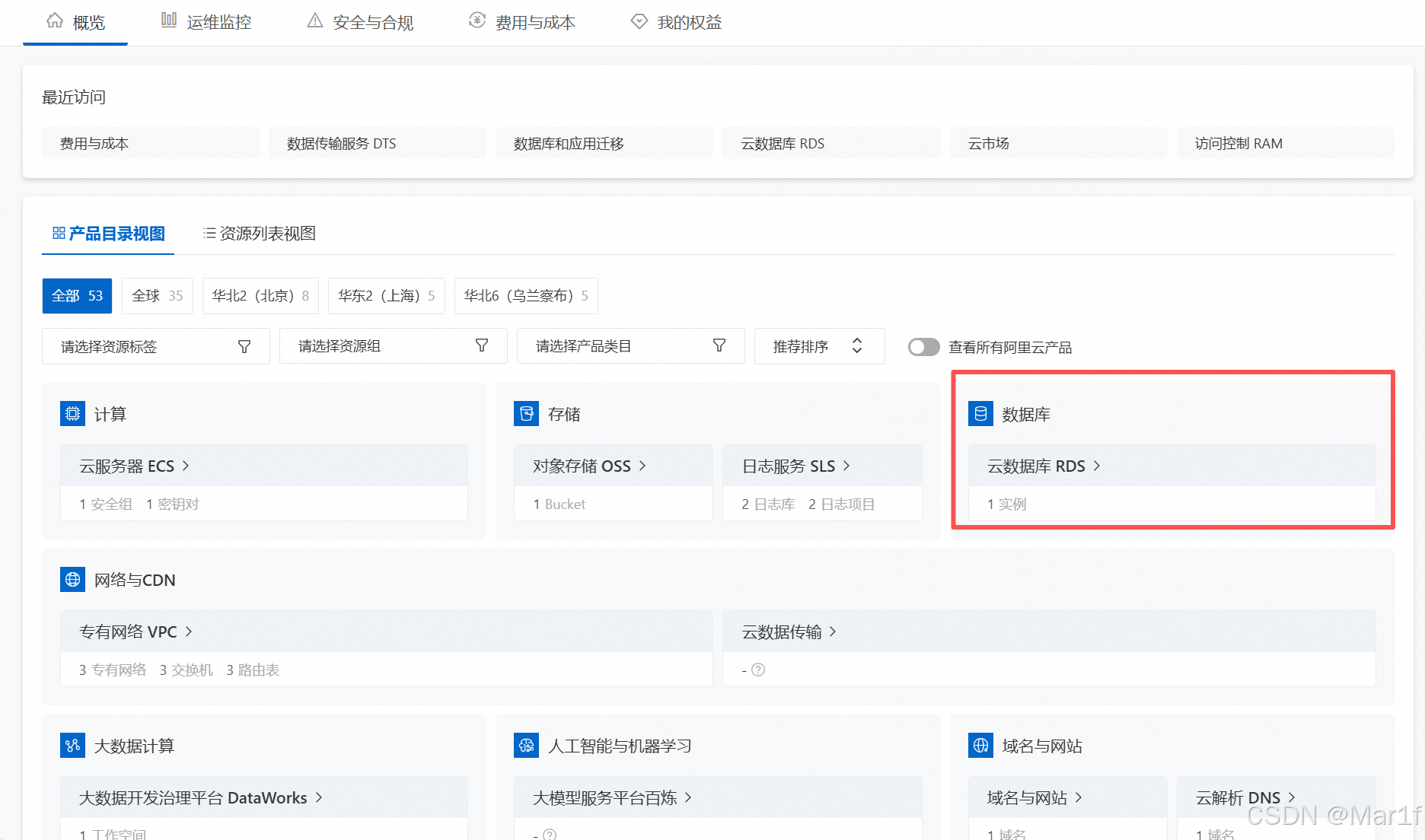Click the chevron next to 云服务器 ECS
1425x840 pixels.
[186, 466]
